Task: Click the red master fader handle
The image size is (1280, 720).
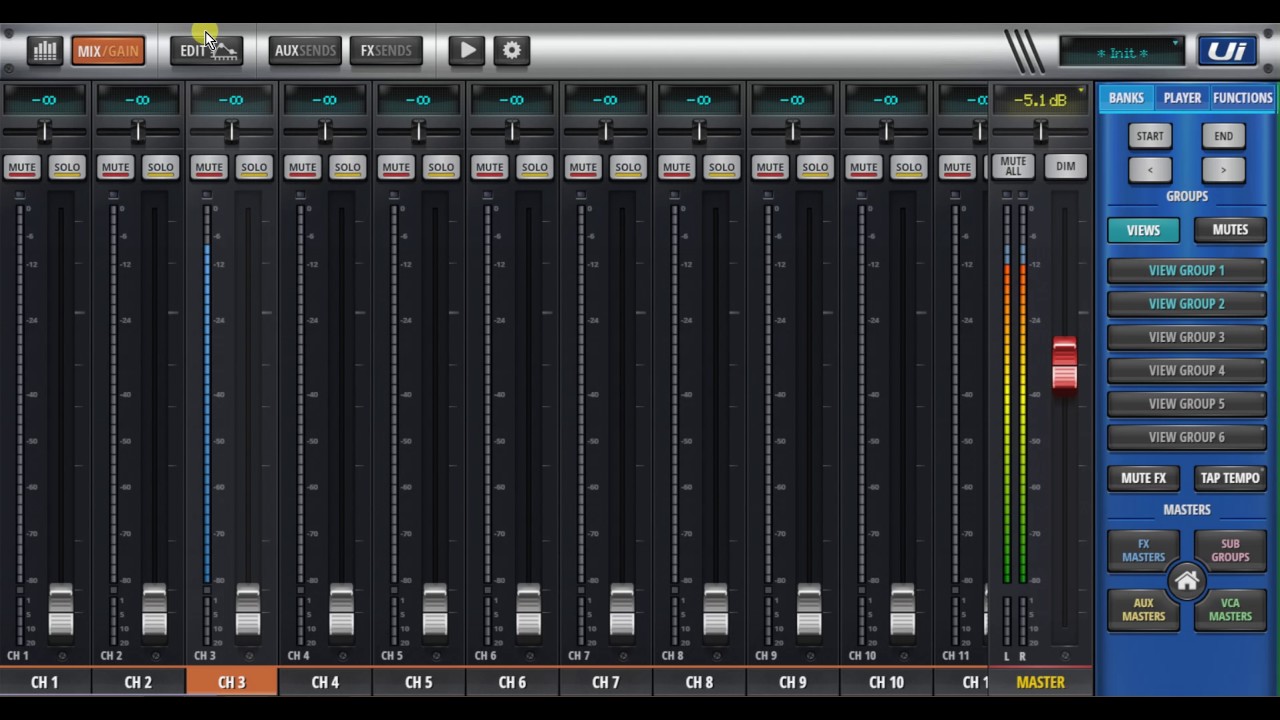Action: click(1064, 364)
